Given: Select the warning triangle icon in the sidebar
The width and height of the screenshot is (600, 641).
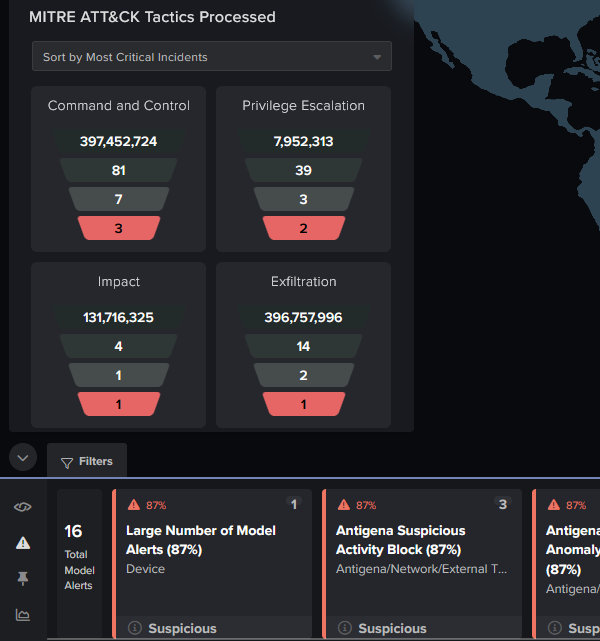Looking at the screenshot, I should 23,543.
